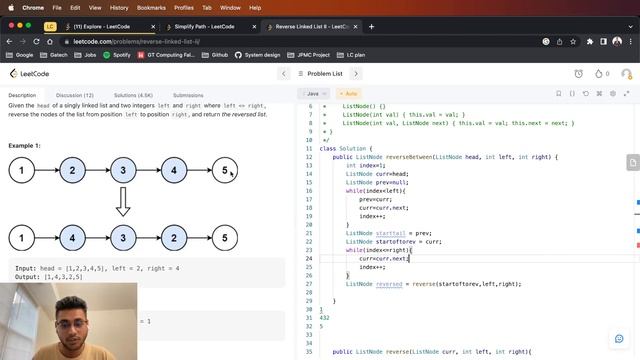Switch to Solutions tab
Image resolution: width=640 pixels, height=360 pixels.
coord(133,95)
